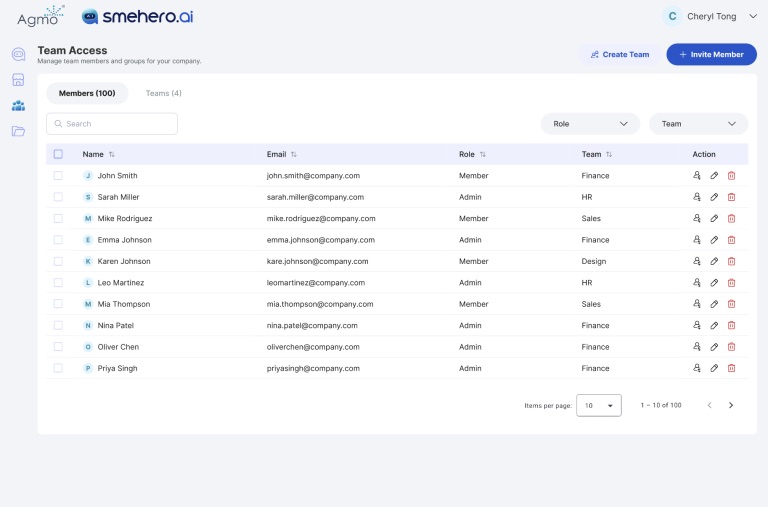Click the name Leo Martinez
The image size is (768, 507).
(x=120, y=283)
